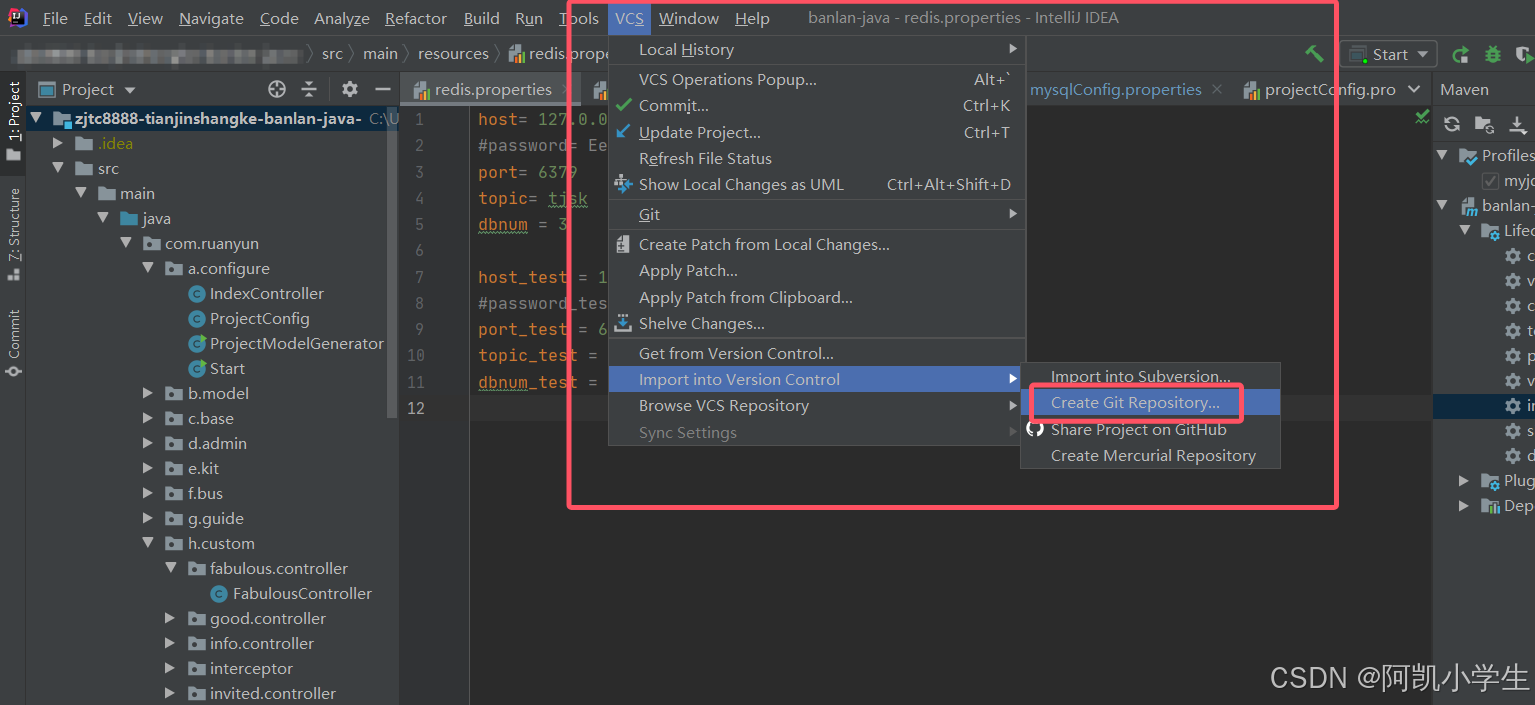Click the ProjectModelGenerator class icon
The image size is (1535, 705).
[197, 343]
